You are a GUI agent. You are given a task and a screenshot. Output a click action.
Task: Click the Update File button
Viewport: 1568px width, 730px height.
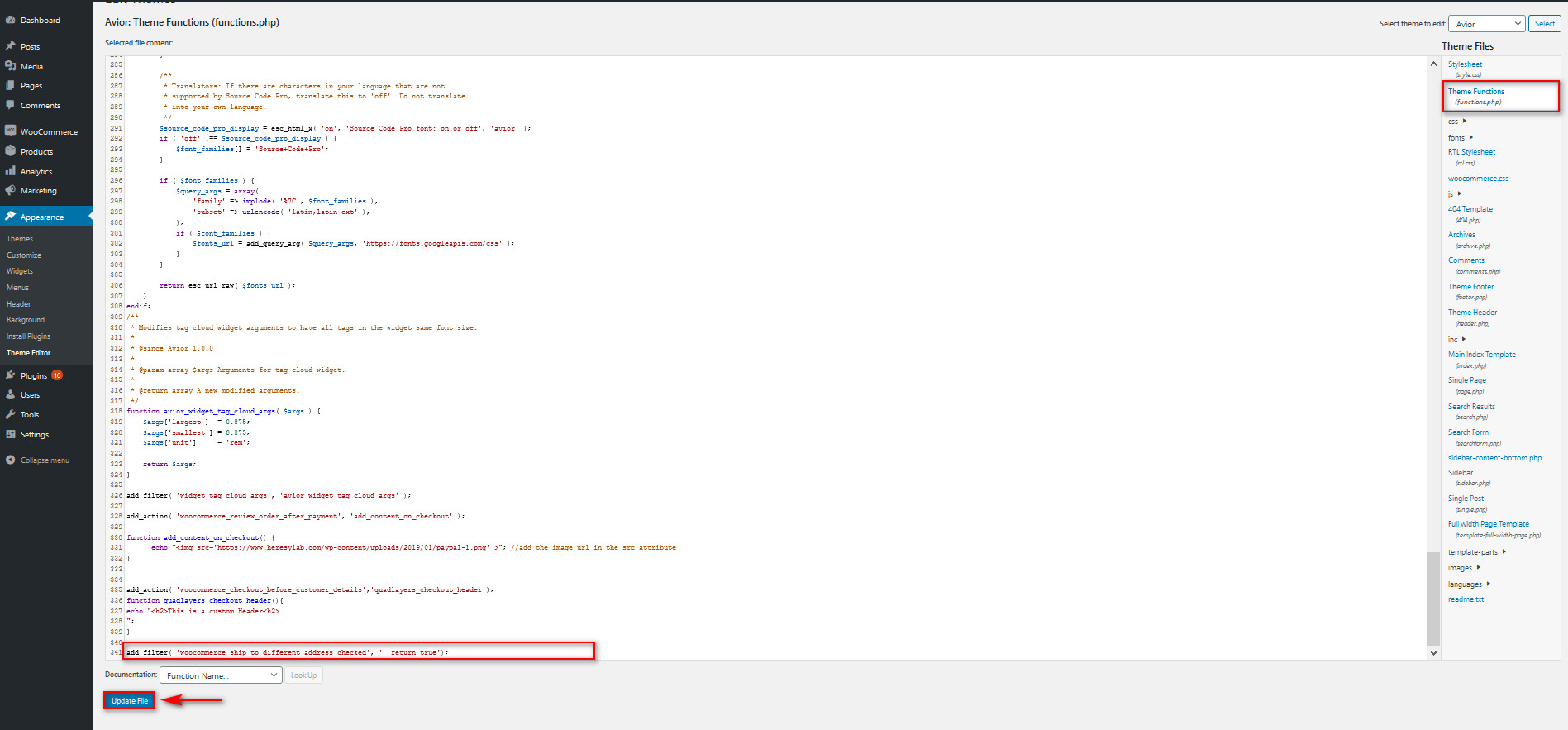click(x=130, y=700)
